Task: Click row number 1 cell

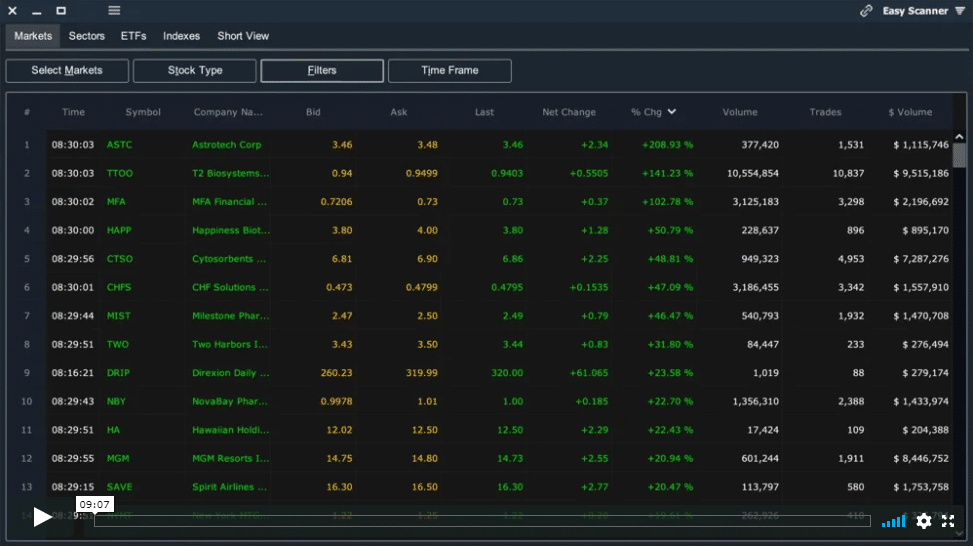Action: click(x=27, y=145)
